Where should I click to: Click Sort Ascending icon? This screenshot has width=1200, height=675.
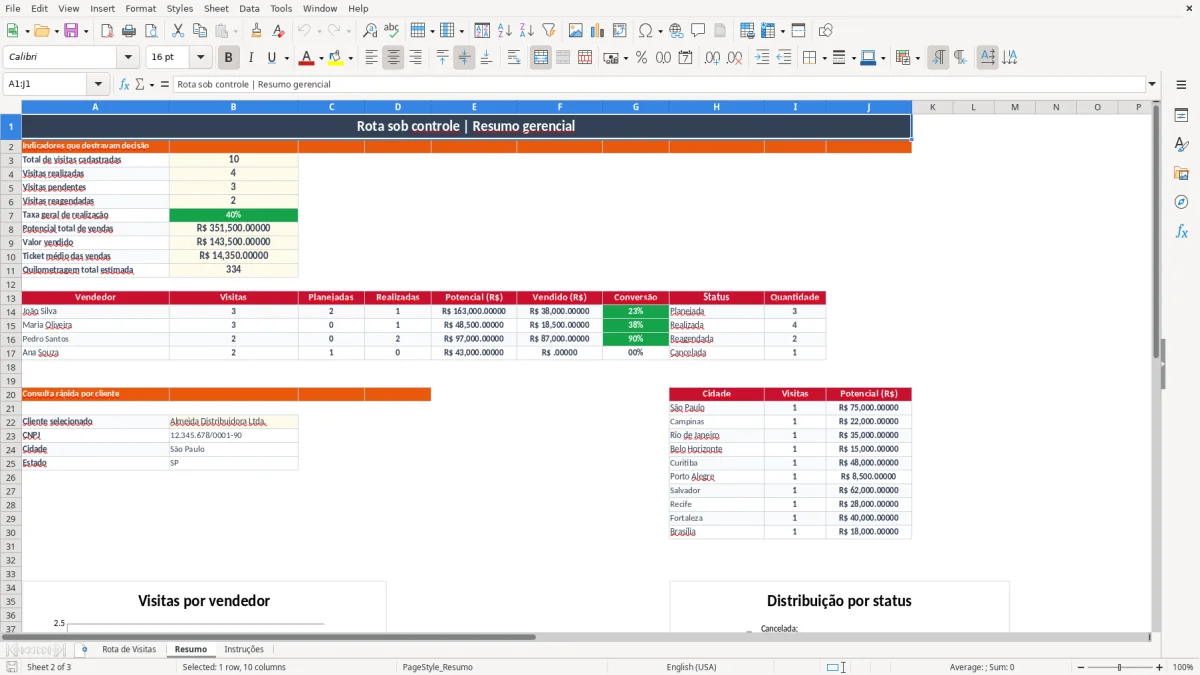pos(504,31)
